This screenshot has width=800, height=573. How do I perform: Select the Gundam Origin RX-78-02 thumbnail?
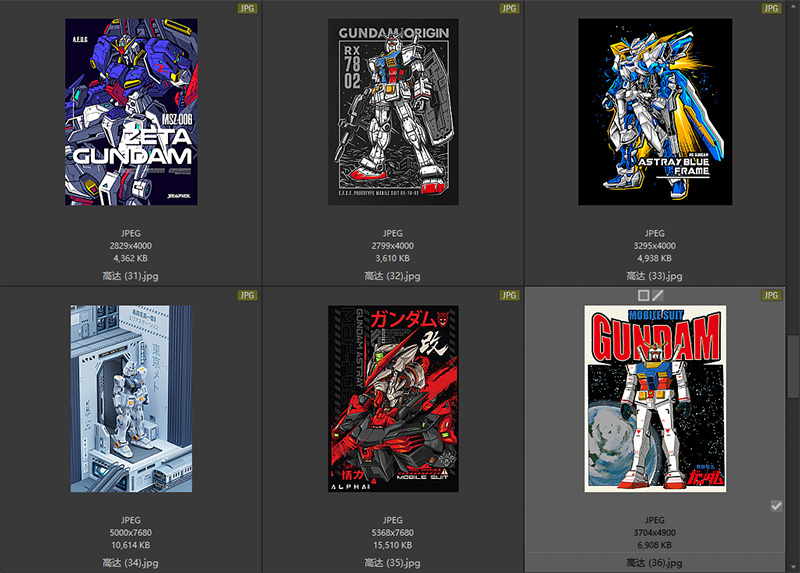[393, 112]
